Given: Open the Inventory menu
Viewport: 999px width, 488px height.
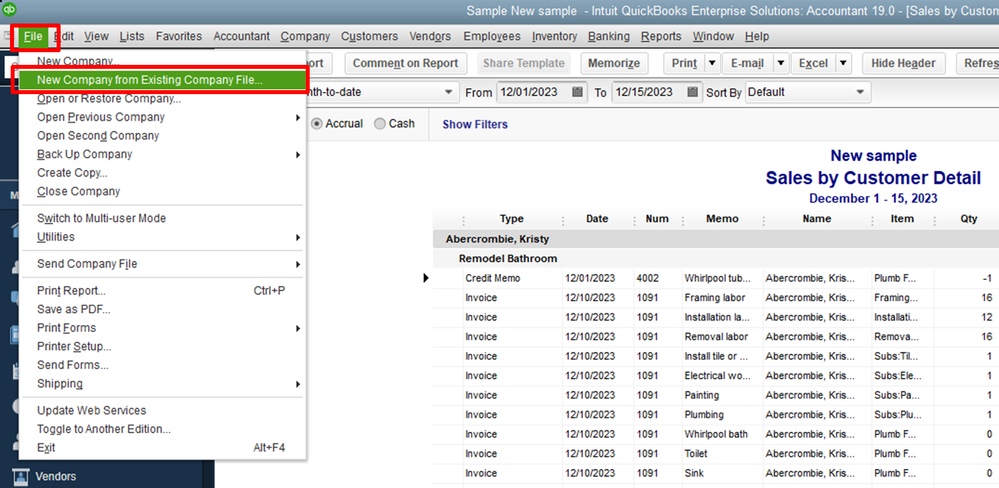Looking at the screenshot, I should pyautogui.click(x=555, y=36).
